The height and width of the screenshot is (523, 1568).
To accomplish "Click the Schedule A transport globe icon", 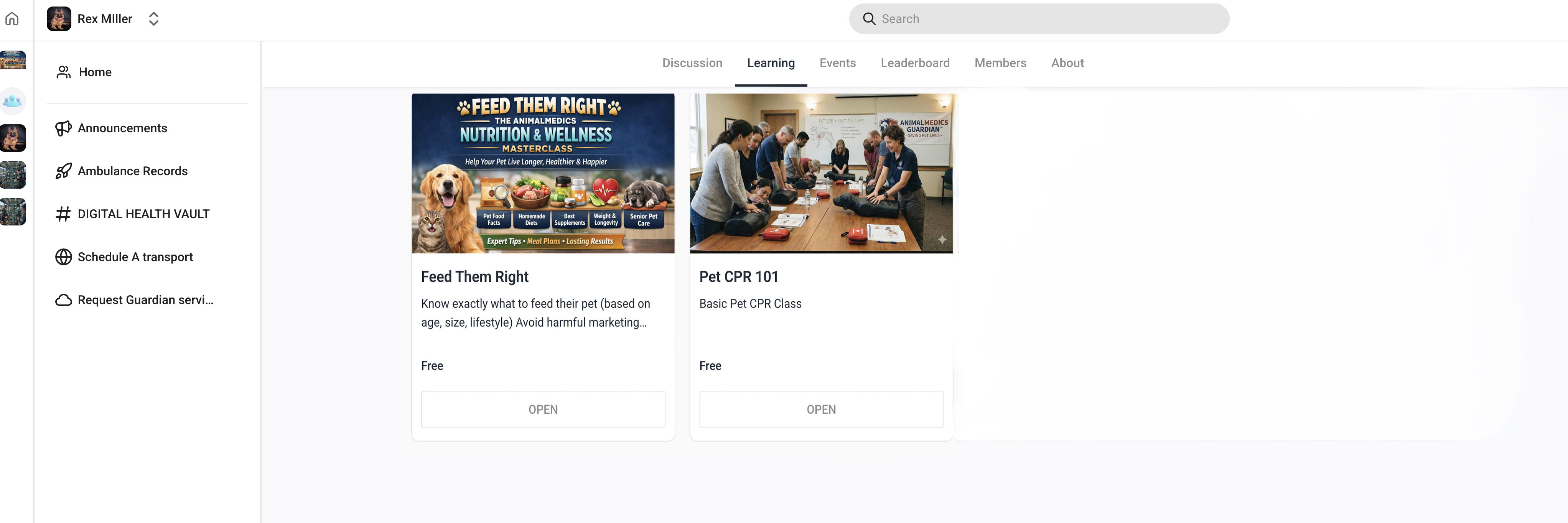I will [63, 257].
